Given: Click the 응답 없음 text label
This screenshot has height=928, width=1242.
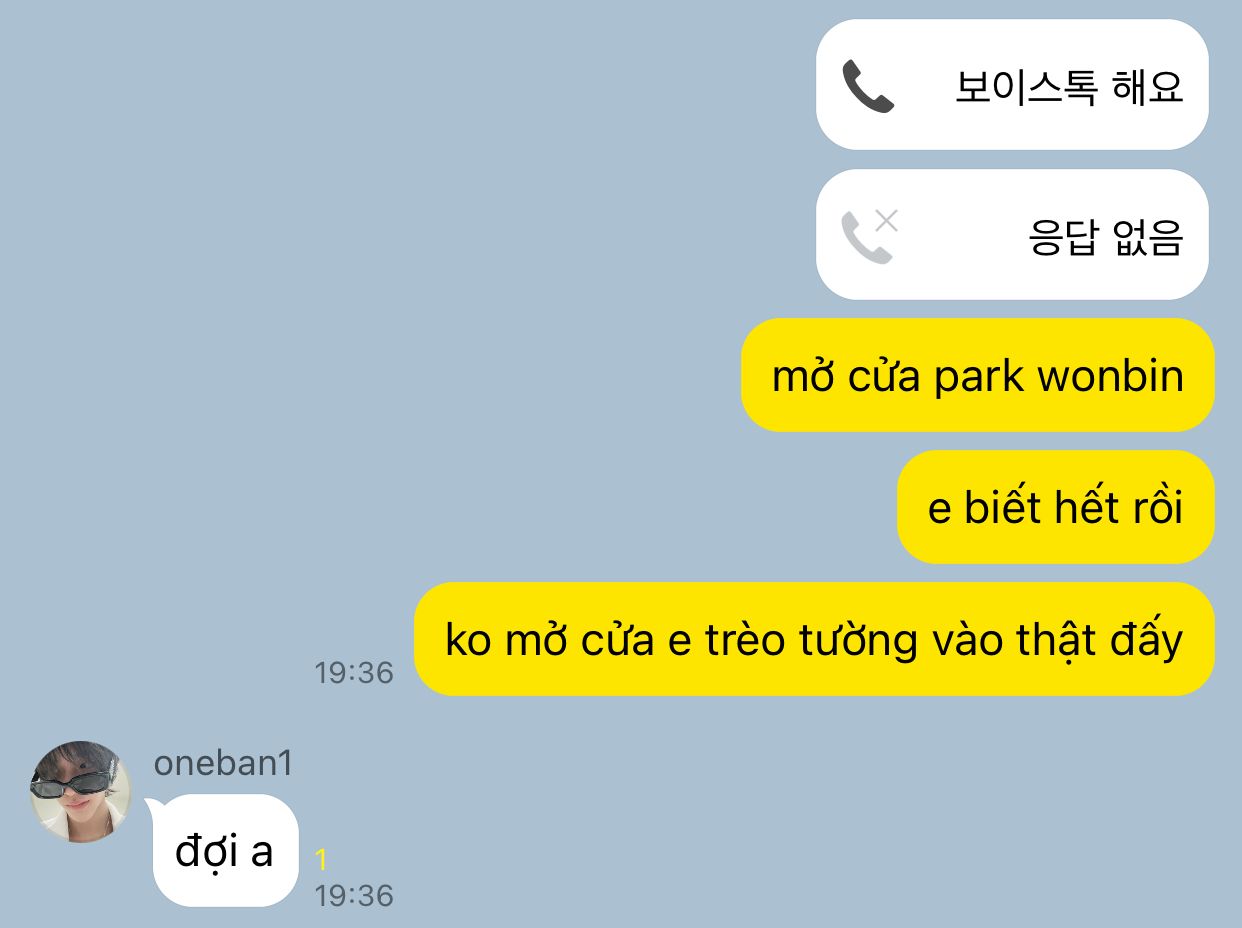Looking at the screenshot, I should point(1106,237).
